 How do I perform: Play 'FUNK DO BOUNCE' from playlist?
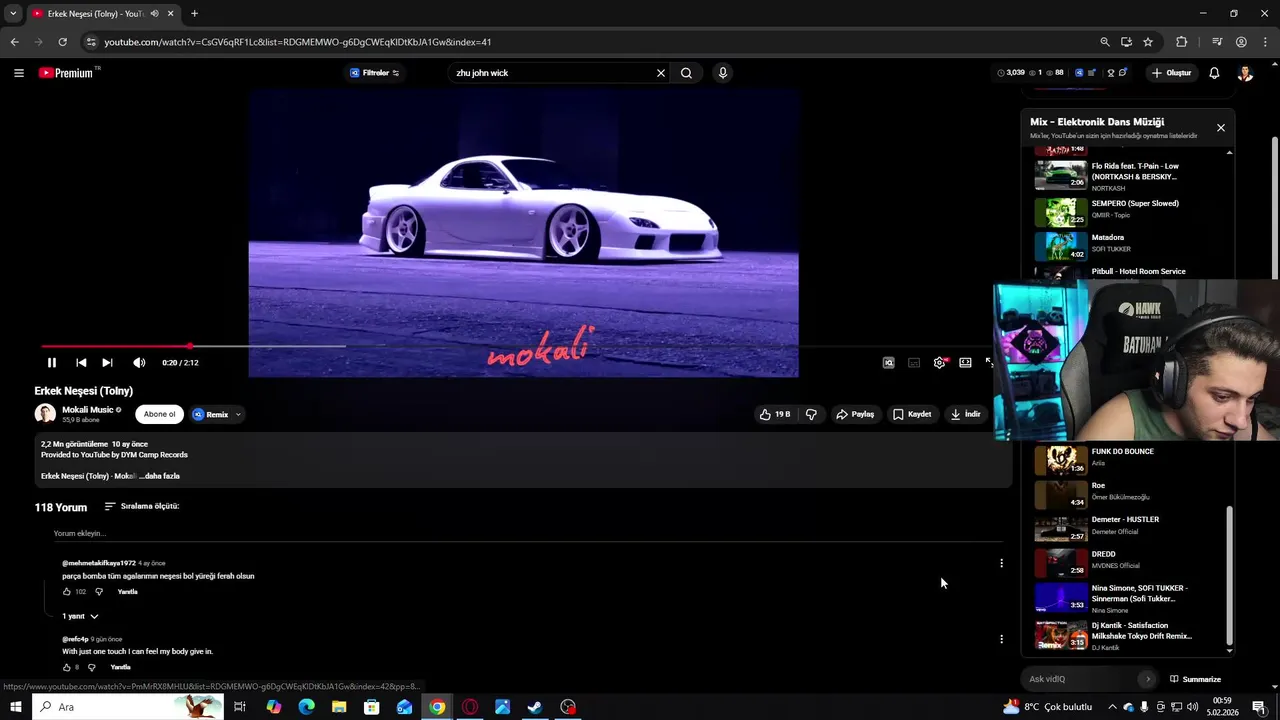click(1130, 459)
